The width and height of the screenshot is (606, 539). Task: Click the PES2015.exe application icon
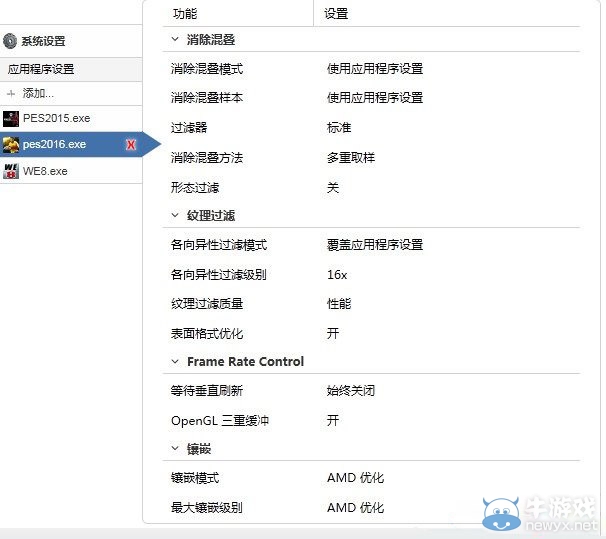10,119
